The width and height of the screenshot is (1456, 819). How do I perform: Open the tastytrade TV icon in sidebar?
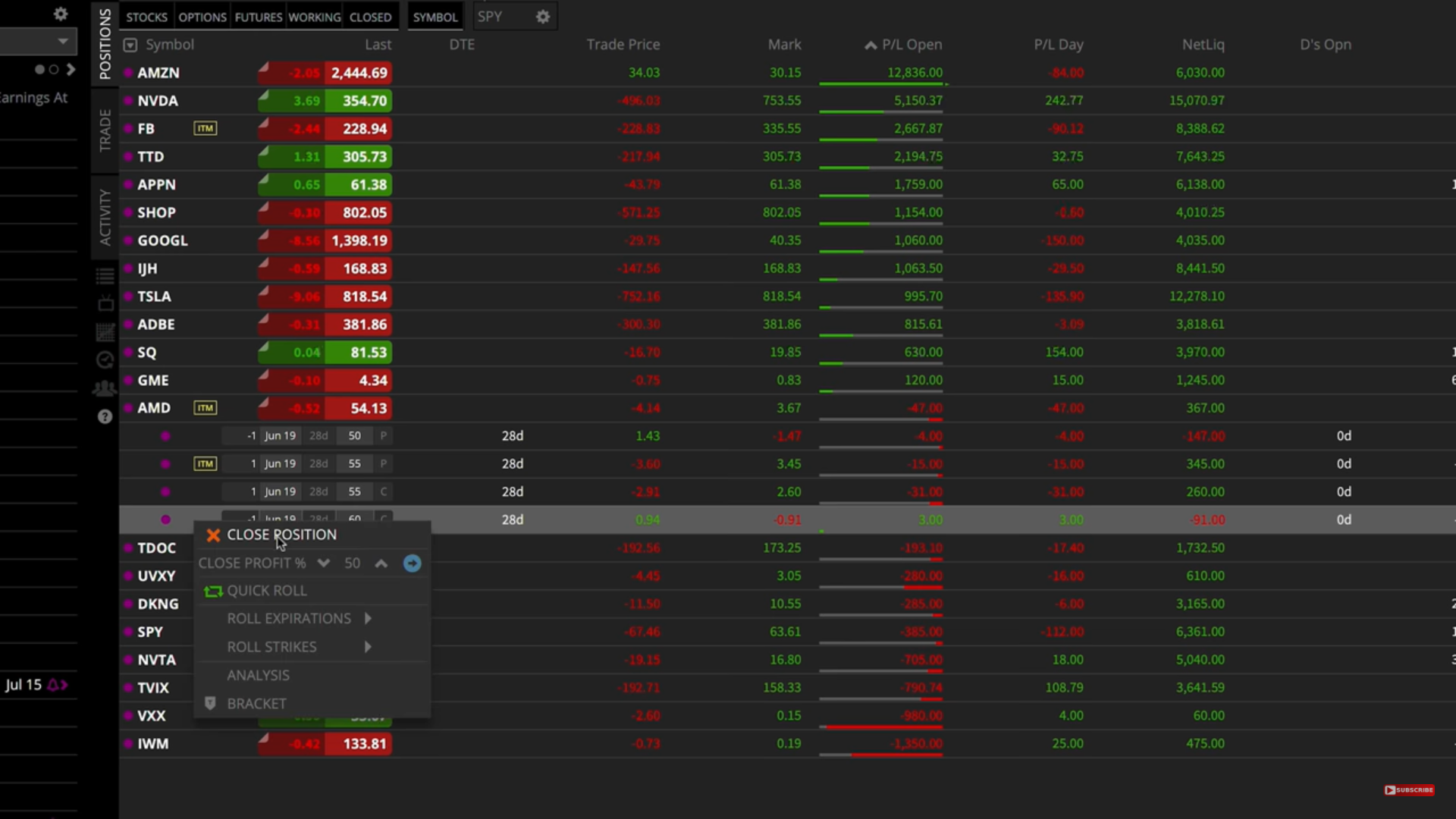coord(105,303)
